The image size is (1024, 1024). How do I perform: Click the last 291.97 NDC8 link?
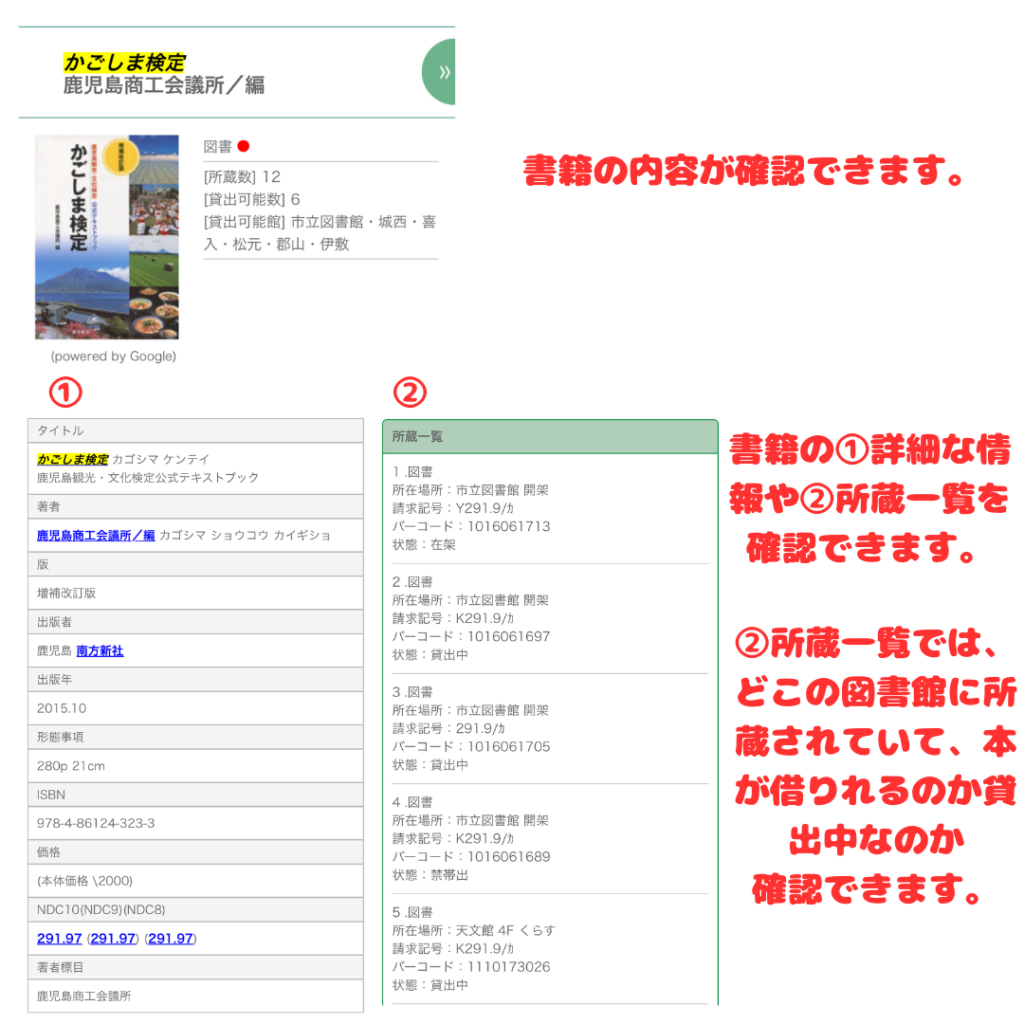tap(170, 938)
